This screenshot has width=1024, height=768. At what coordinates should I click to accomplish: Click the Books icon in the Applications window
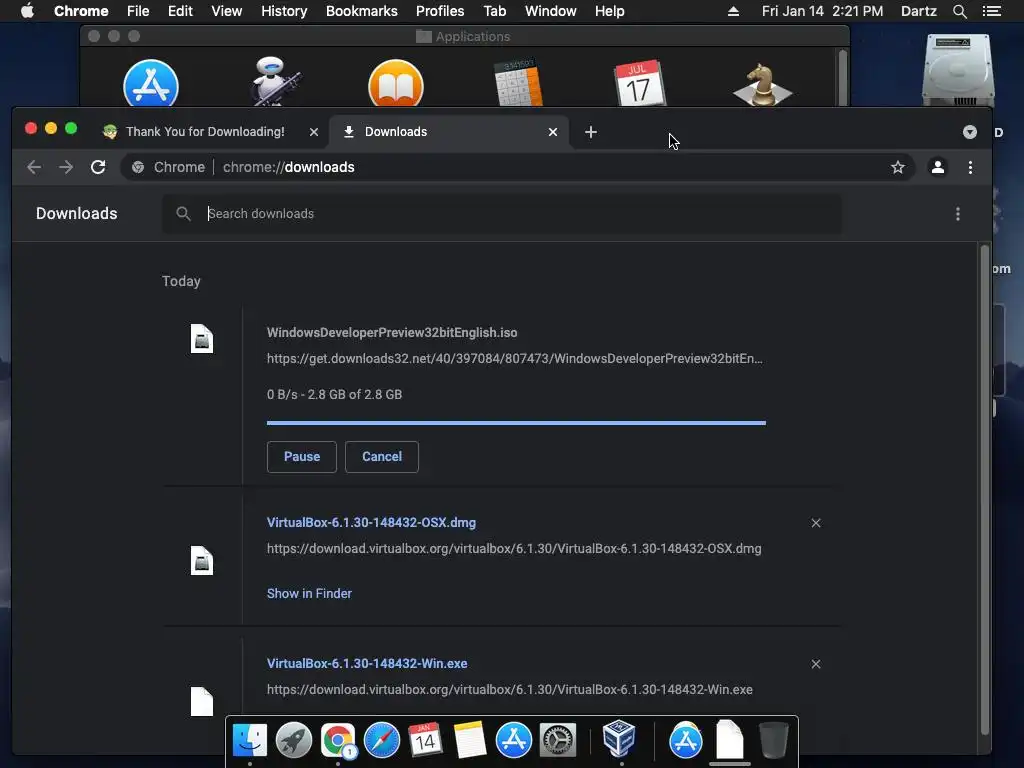pos(396,84)
